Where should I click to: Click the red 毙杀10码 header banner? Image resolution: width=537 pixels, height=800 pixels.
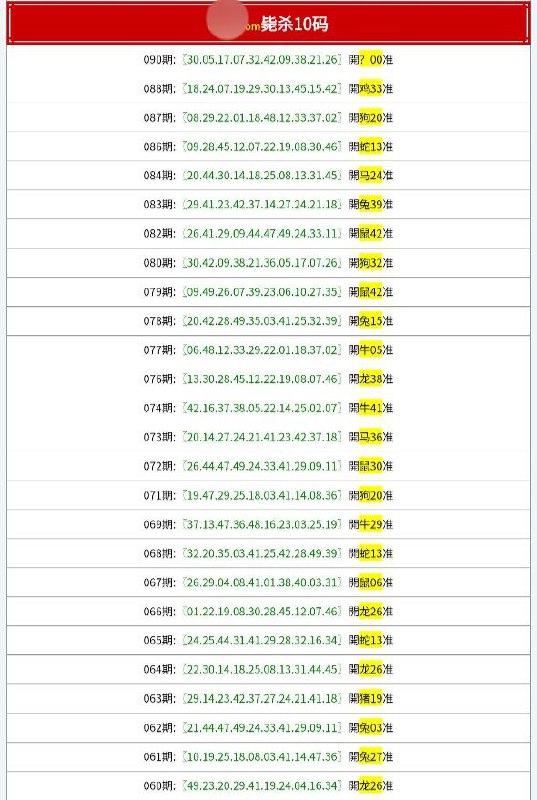point(268,23)
